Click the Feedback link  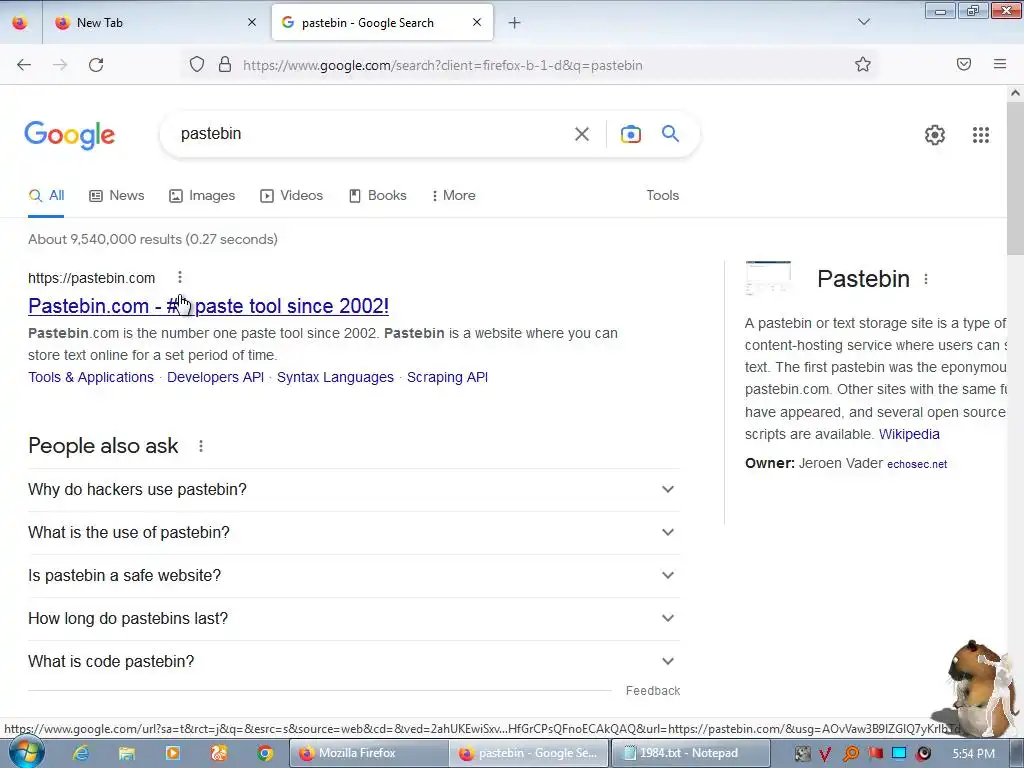click(652, 691)
